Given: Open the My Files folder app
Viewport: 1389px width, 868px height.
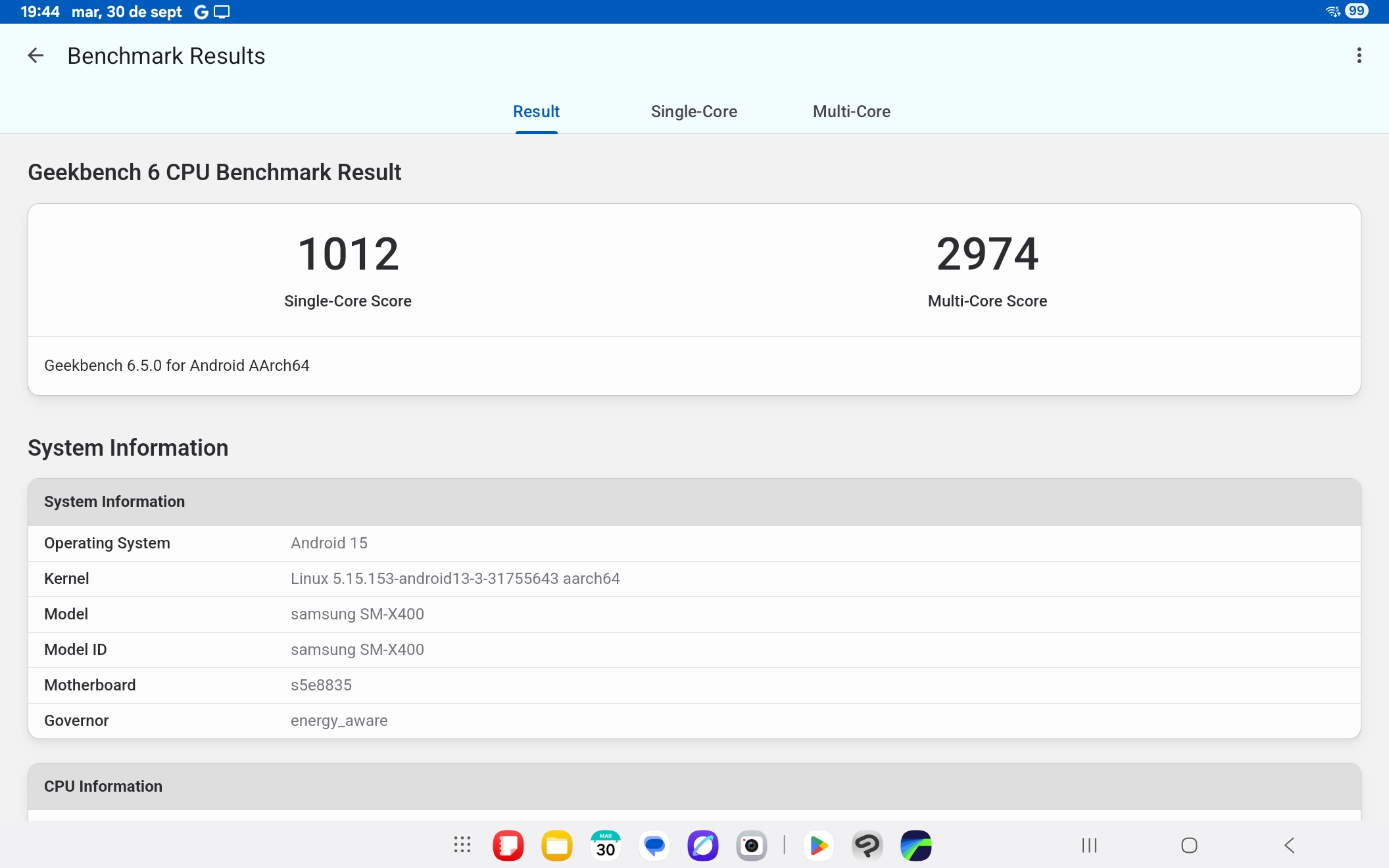Looking at the screenshot, I should (557, 845).
